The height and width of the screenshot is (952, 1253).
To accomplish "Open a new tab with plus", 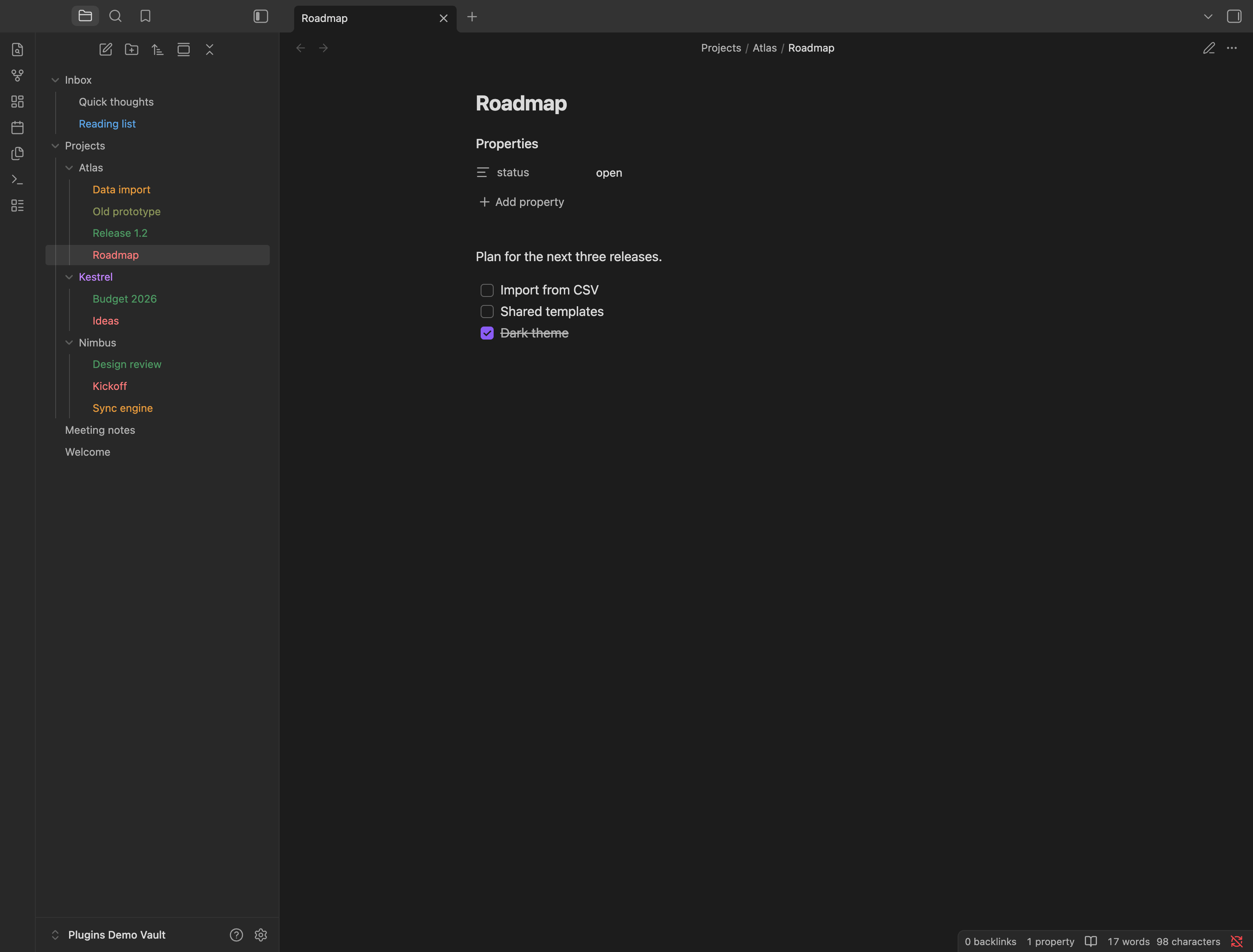I will (x=472, y=17).
